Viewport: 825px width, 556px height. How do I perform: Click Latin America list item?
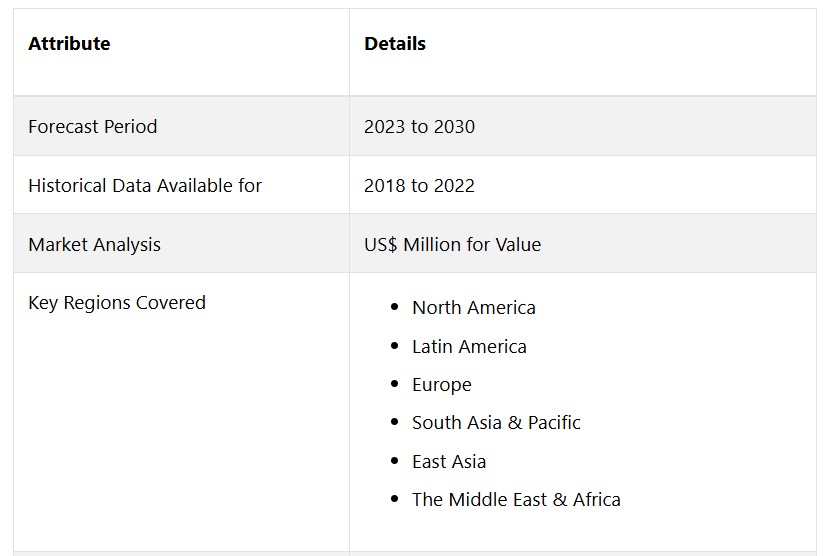[469, 347]
